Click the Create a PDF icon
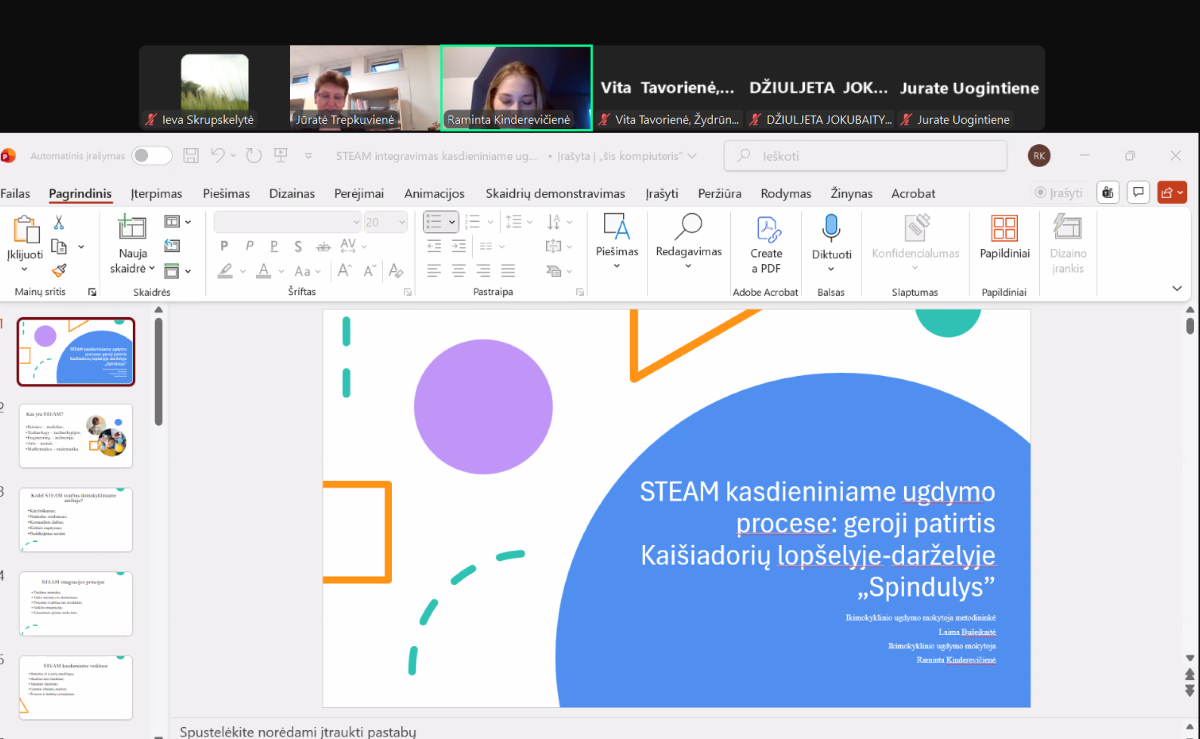Image resolution: width=1200 pixels, height=739 pixels. (x=766, y=229)
